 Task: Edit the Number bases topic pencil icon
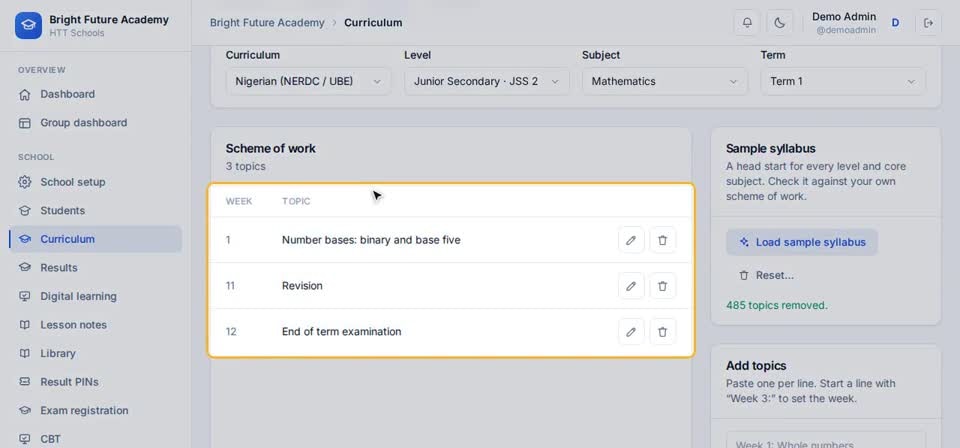pos(631,240)
